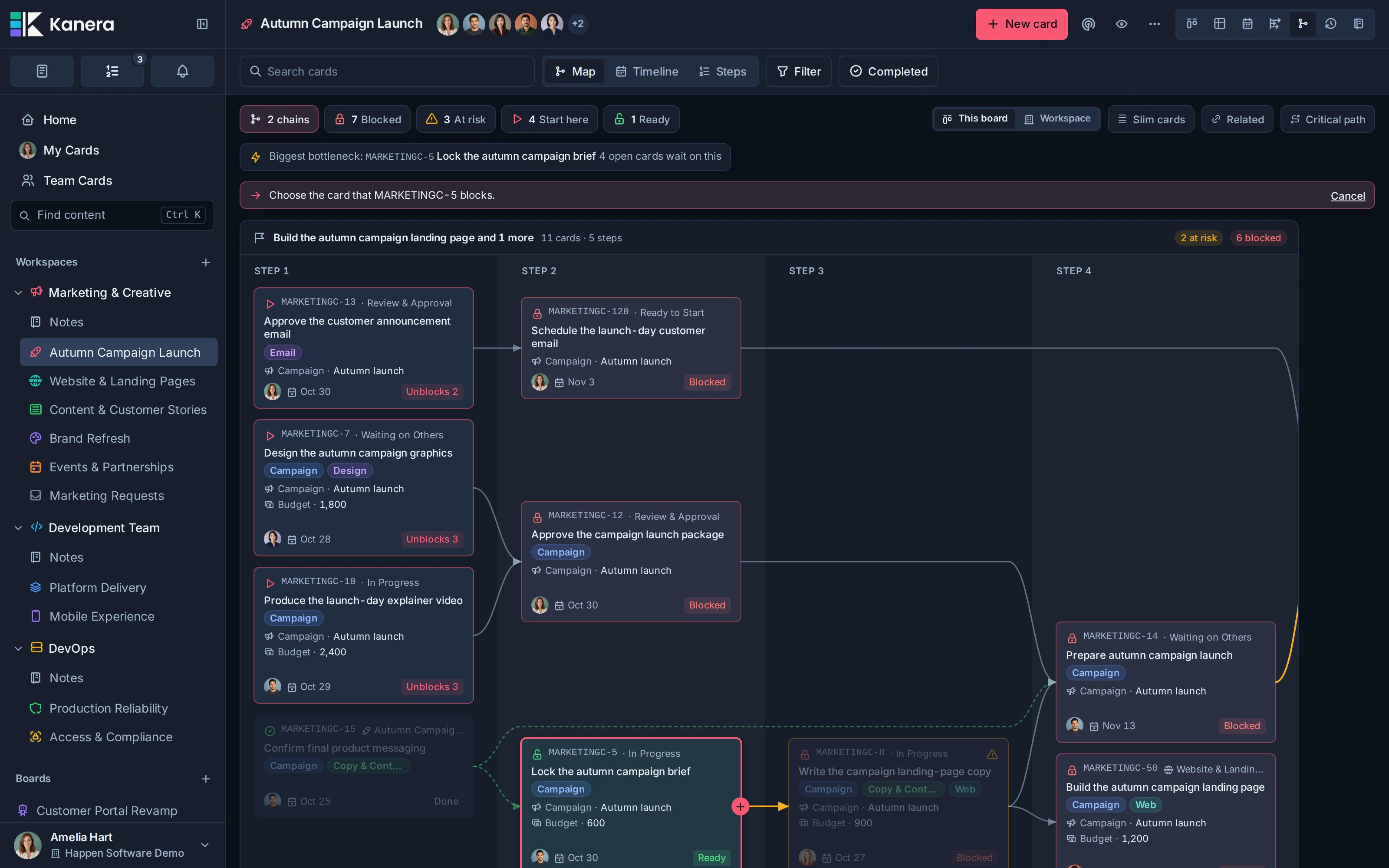Screen dimensions: 1389x868
Task: Open the notifications bell
Action: [182, 71]
